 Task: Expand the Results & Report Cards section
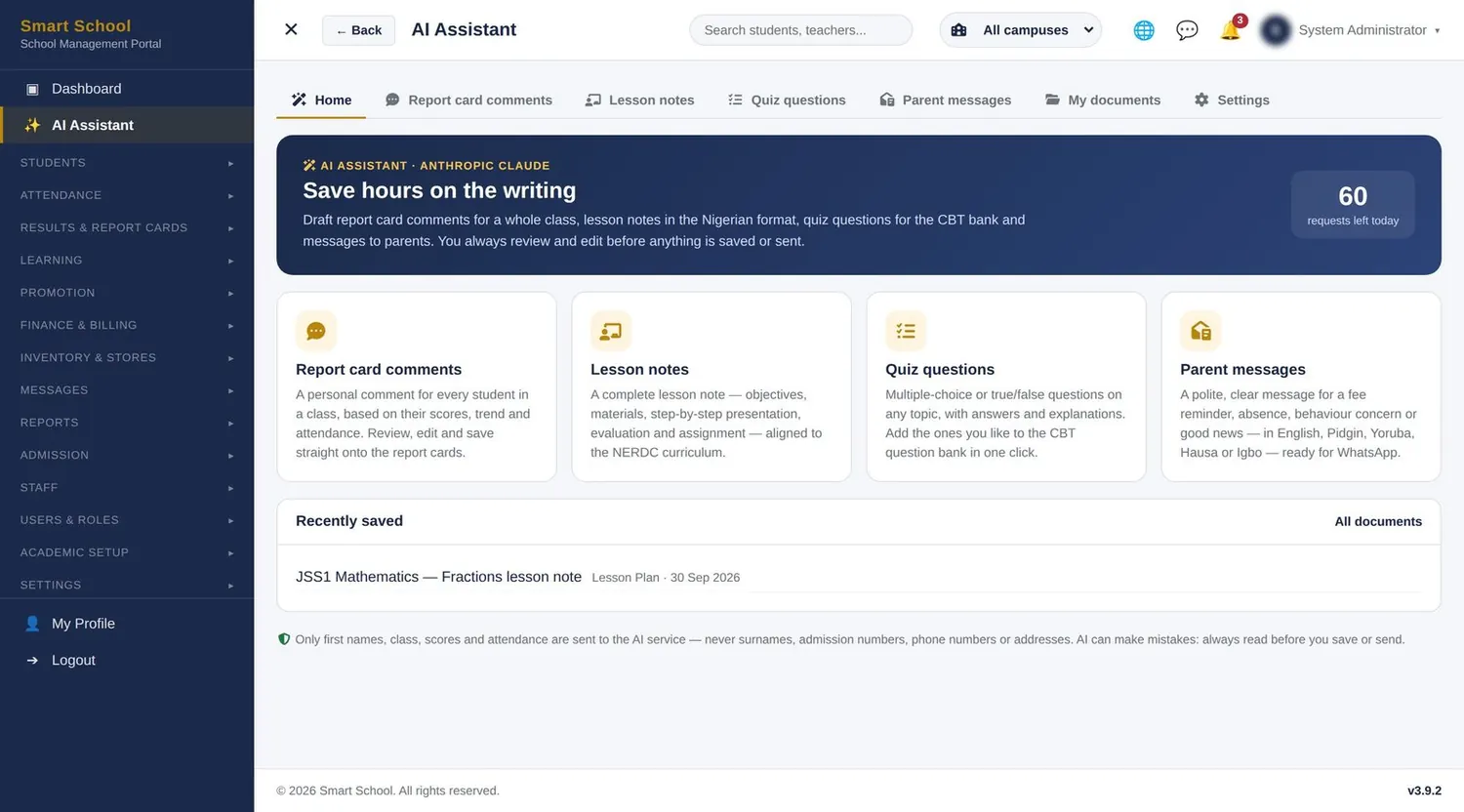127,227
